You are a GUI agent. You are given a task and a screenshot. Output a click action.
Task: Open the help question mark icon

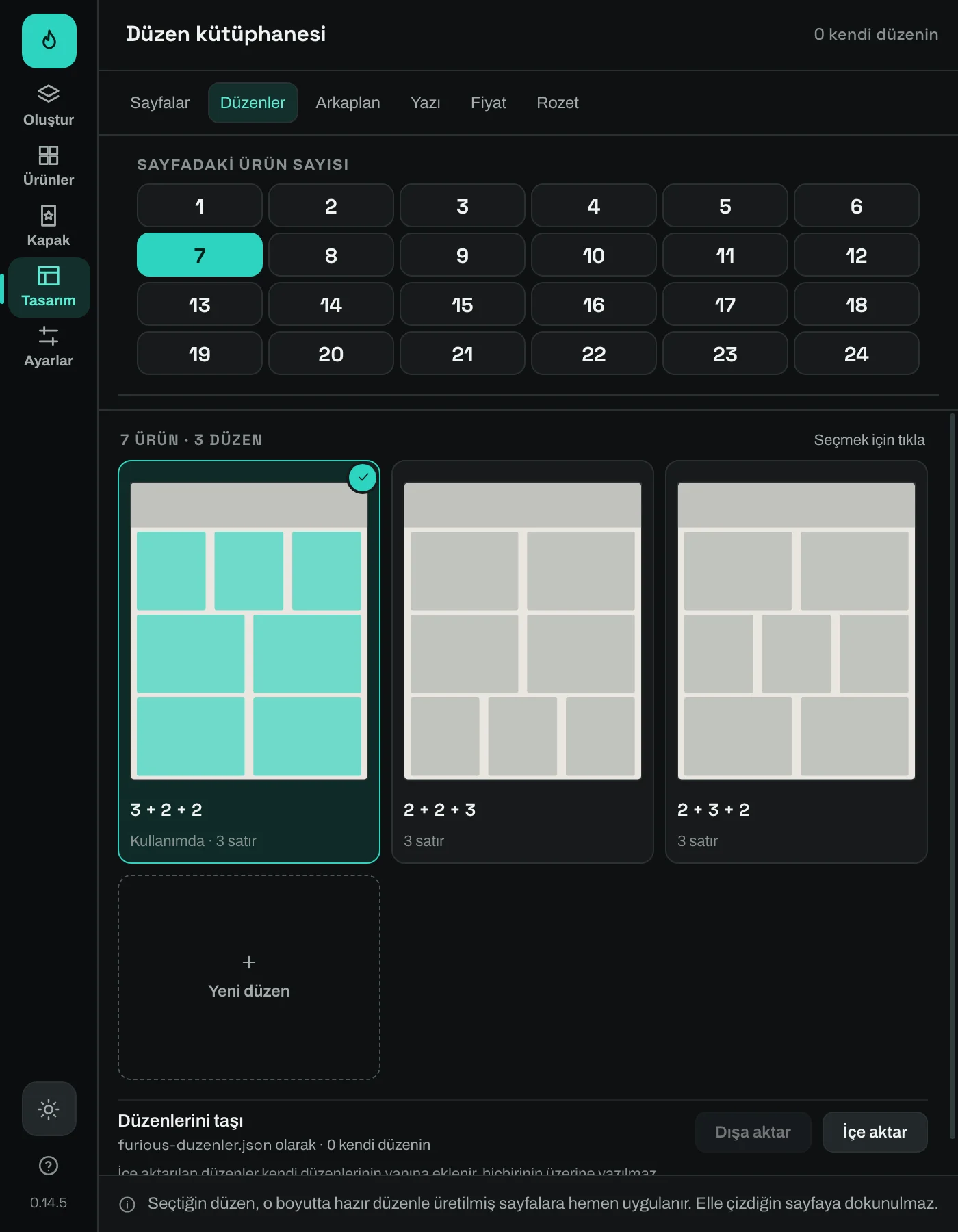49,1166
